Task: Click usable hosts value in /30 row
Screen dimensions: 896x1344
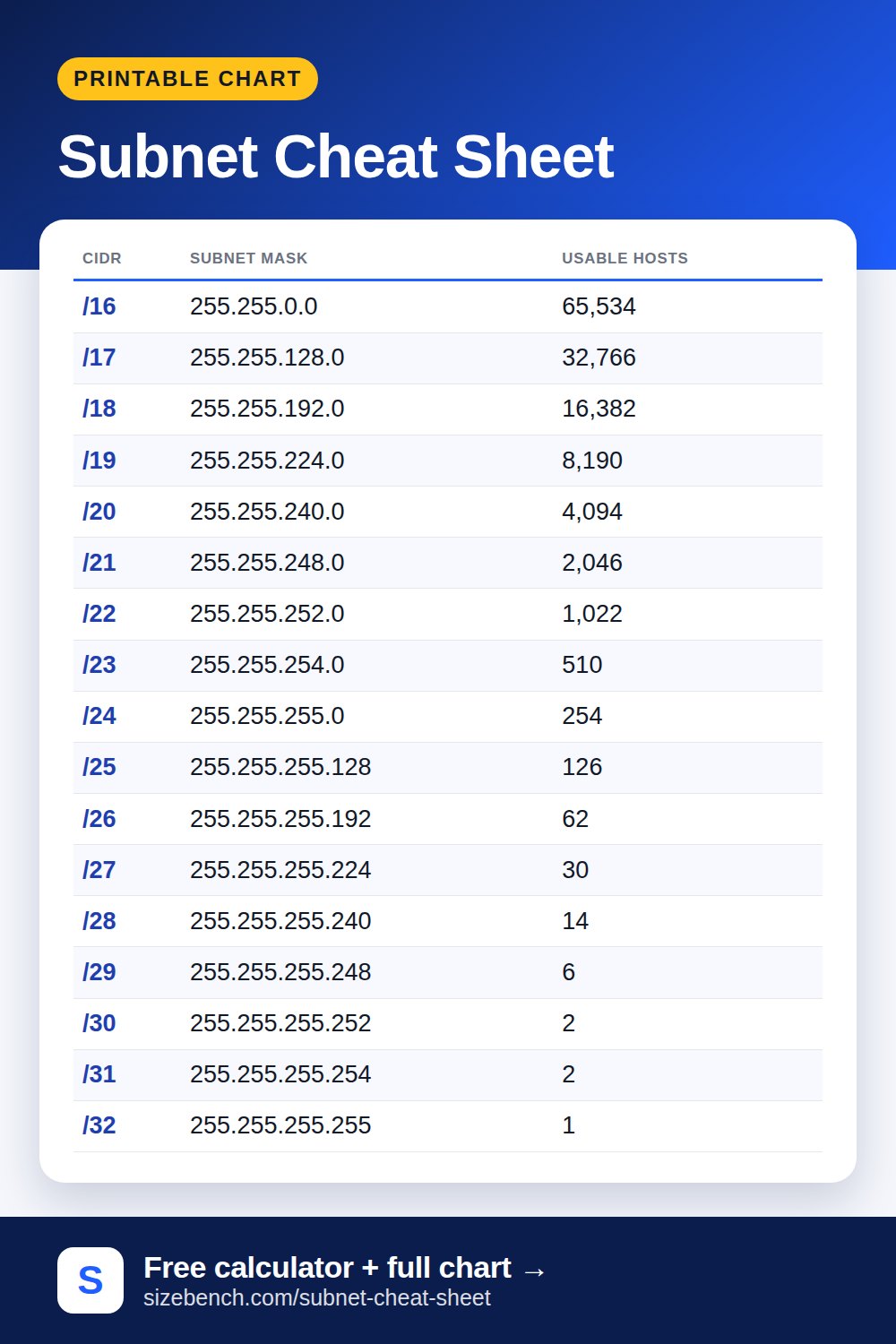Action: [569, 1023]
